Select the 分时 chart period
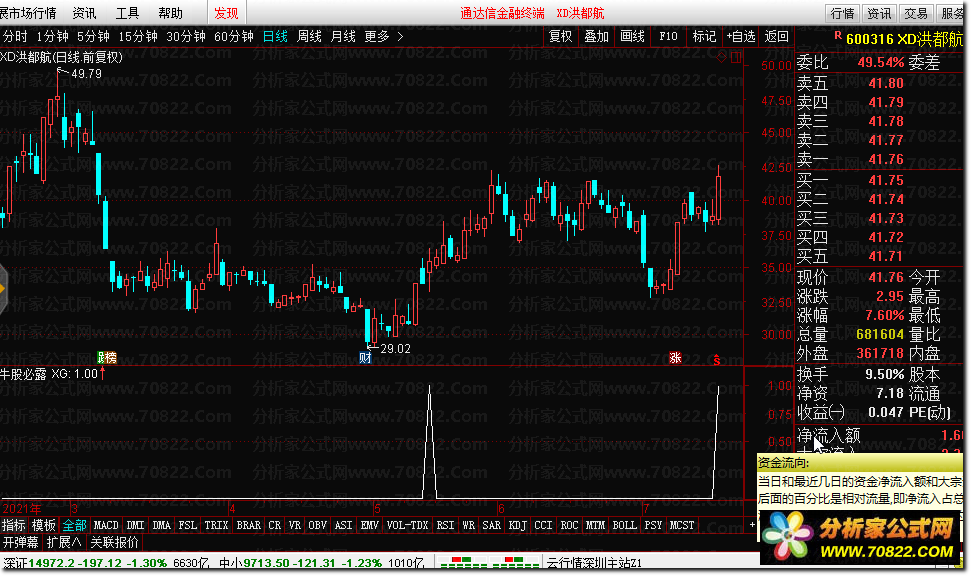The height and width of the screenshot is (576, 972). [15, 37]
